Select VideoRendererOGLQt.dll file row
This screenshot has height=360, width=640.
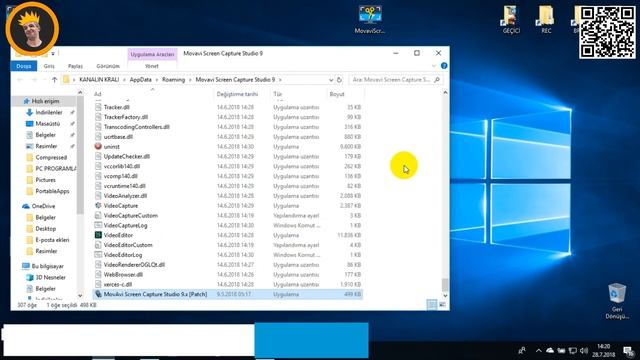click(x=228, y=265)
